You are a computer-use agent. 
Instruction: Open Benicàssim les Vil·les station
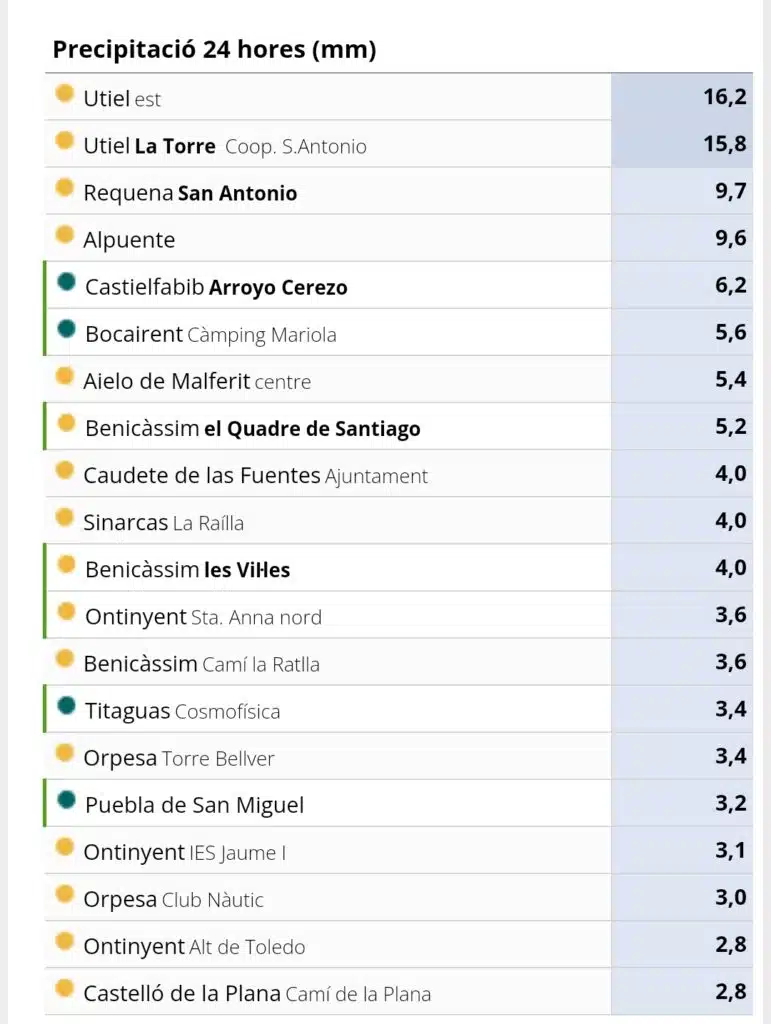tap(187, 569)
